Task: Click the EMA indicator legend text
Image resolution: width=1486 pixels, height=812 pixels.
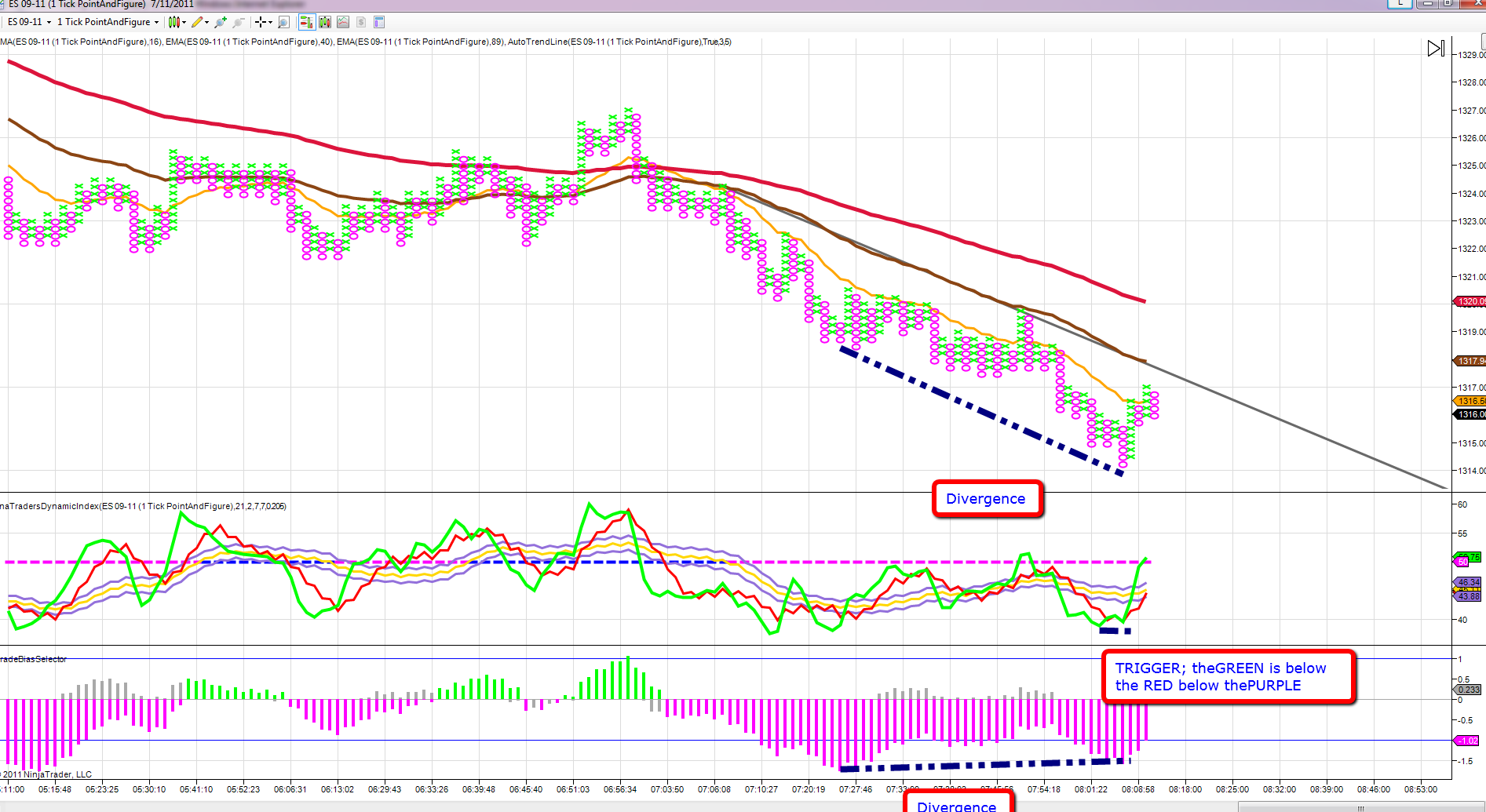Action: pyautogui.click(x=366, y=42)
